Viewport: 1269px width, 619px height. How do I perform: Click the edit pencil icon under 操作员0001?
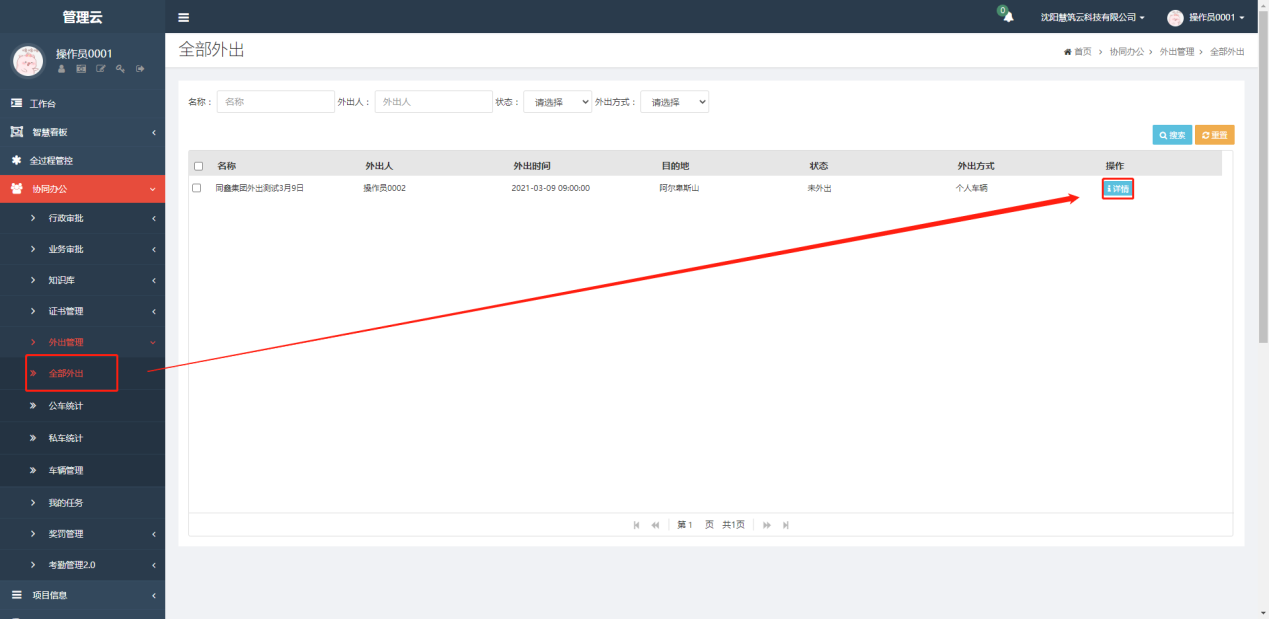(101, 69)
